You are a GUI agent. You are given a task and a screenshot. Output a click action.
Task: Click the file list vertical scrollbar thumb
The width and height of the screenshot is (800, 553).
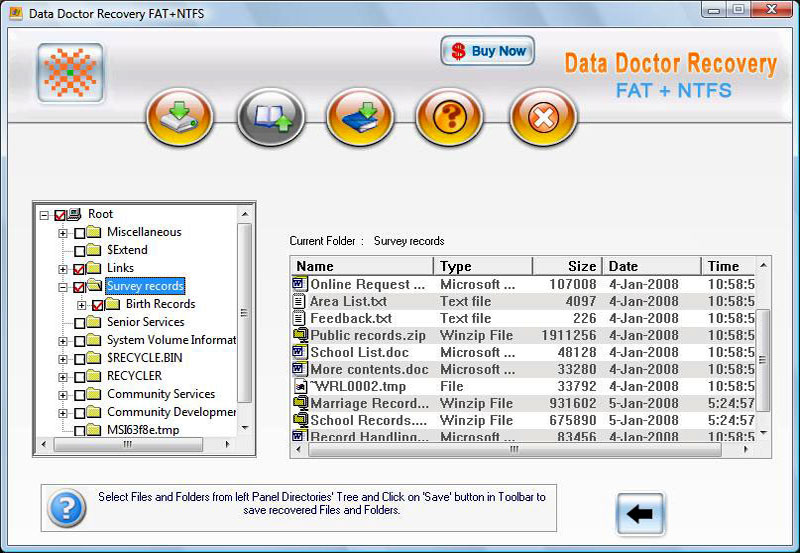point(763,360)
